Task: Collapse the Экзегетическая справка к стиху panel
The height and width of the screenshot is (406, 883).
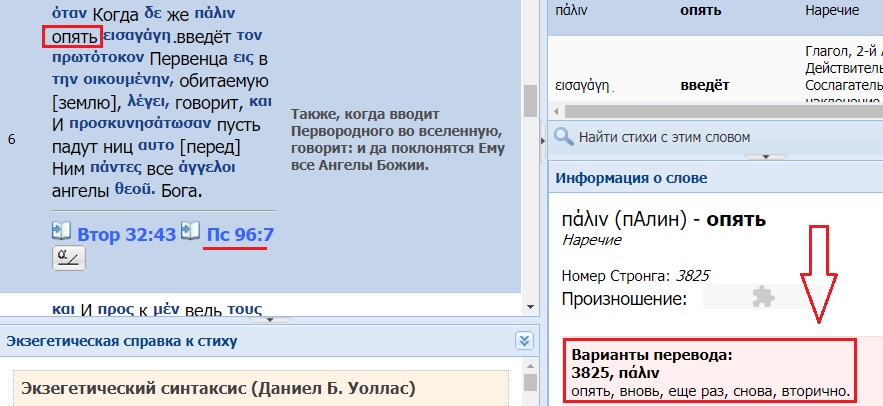Action: point(522,341)
